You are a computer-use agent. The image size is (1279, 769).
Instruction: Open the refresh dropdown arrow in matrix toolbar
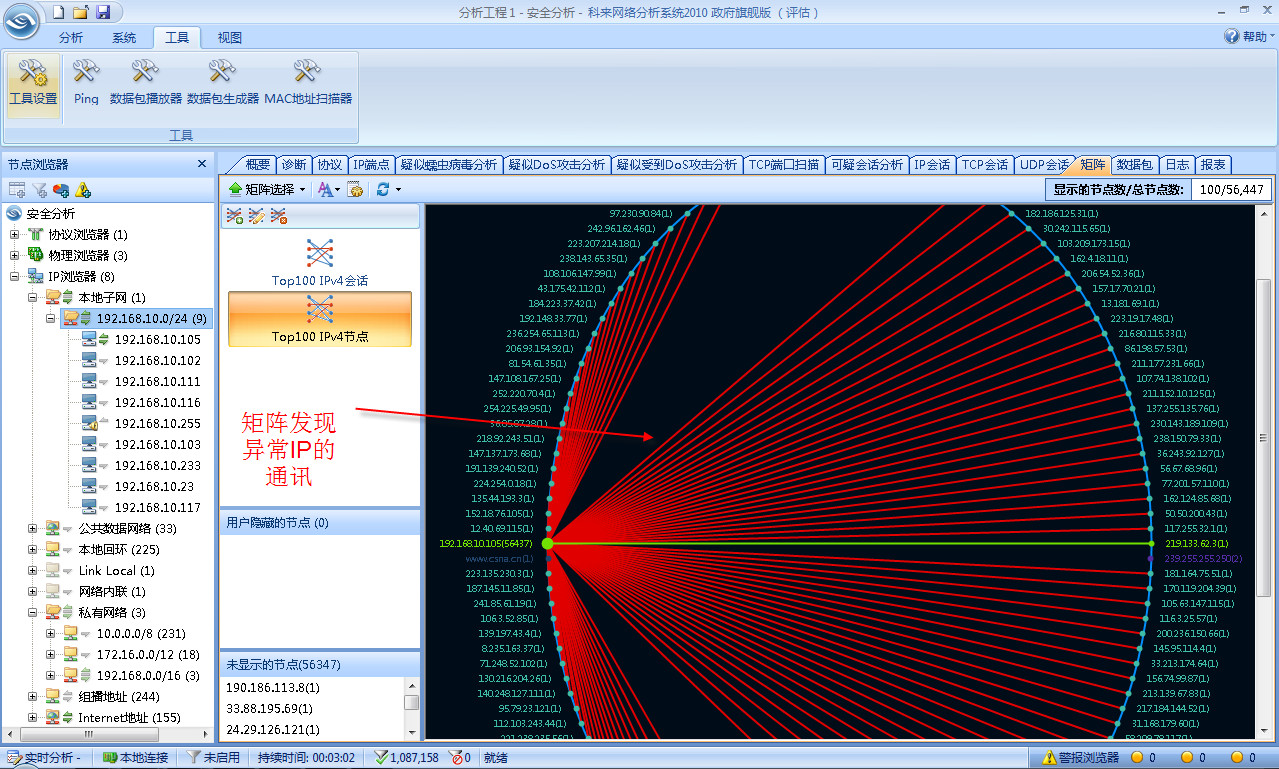[398, 189]
